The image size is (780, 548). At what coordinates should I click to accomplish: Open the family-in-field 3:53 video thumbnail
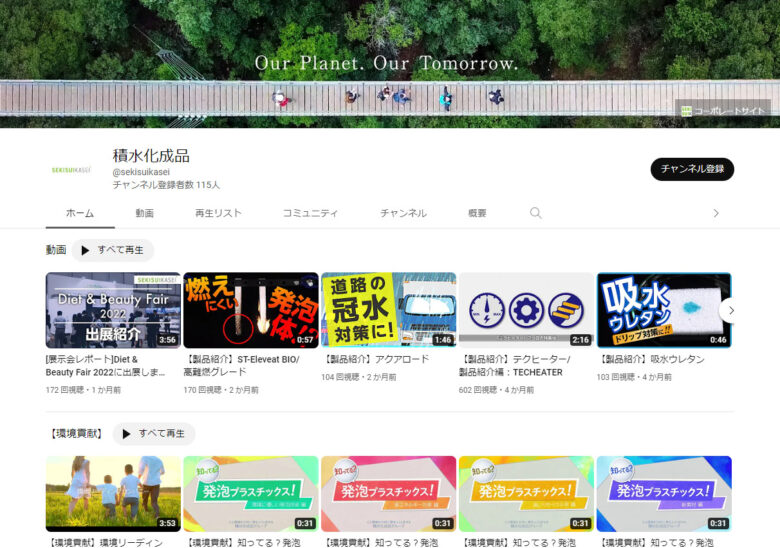(x=113, y=494)
